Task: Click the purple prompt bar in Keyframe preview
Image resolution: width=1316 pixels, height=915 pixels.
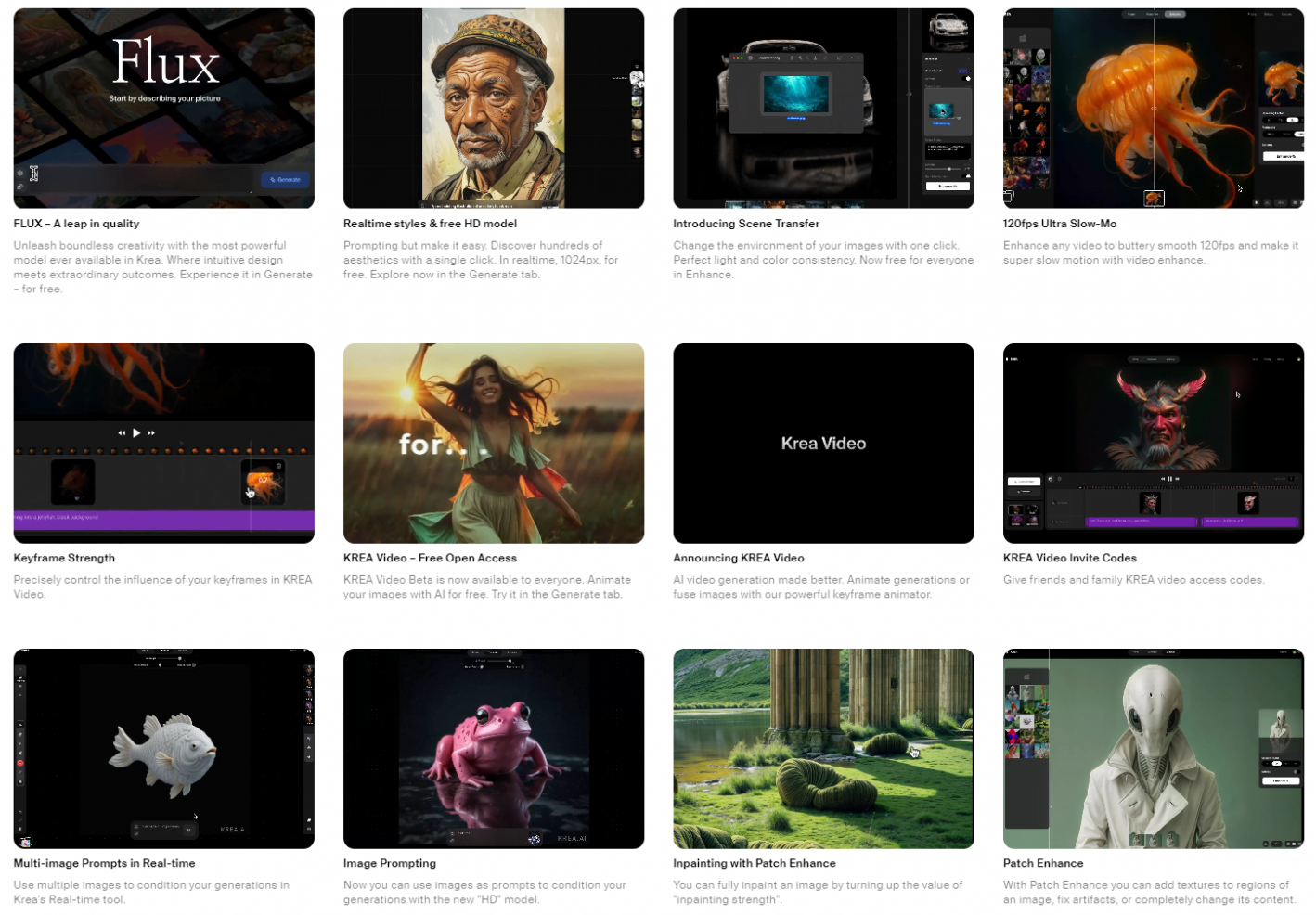Action: click(x=164, y=520)
